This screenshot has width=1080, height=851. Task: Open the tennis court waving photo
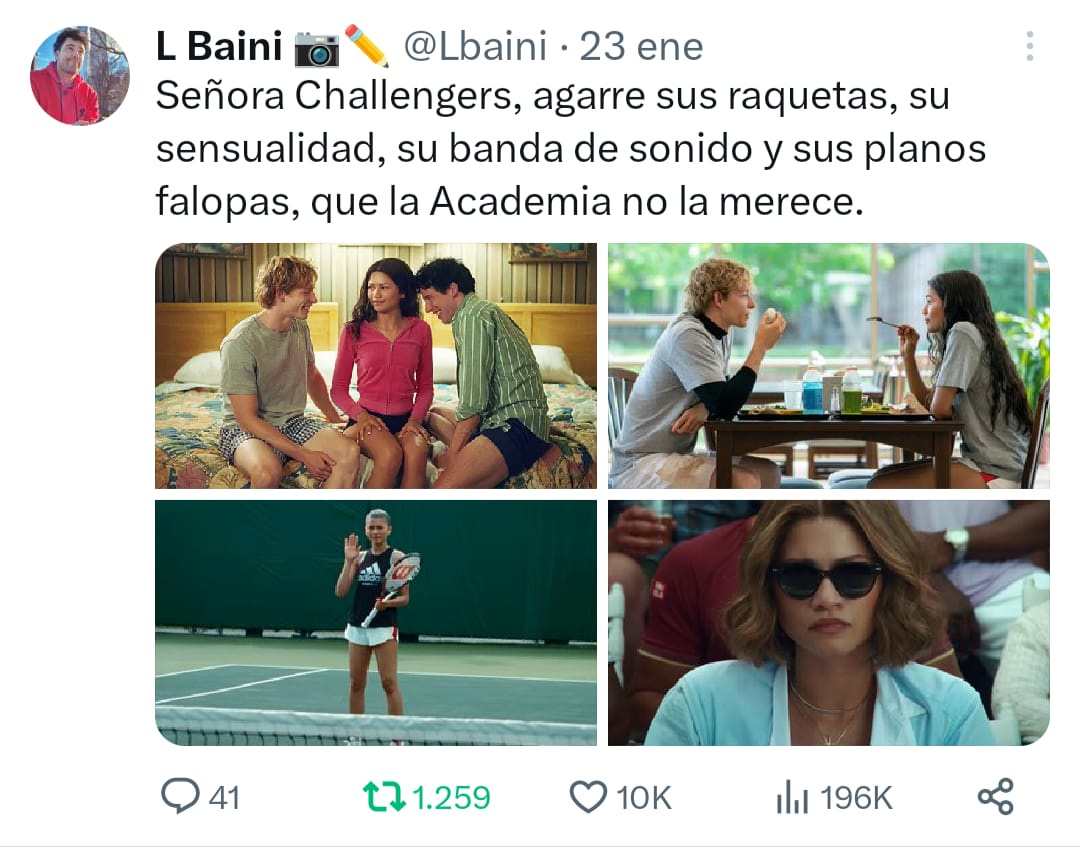376,623
